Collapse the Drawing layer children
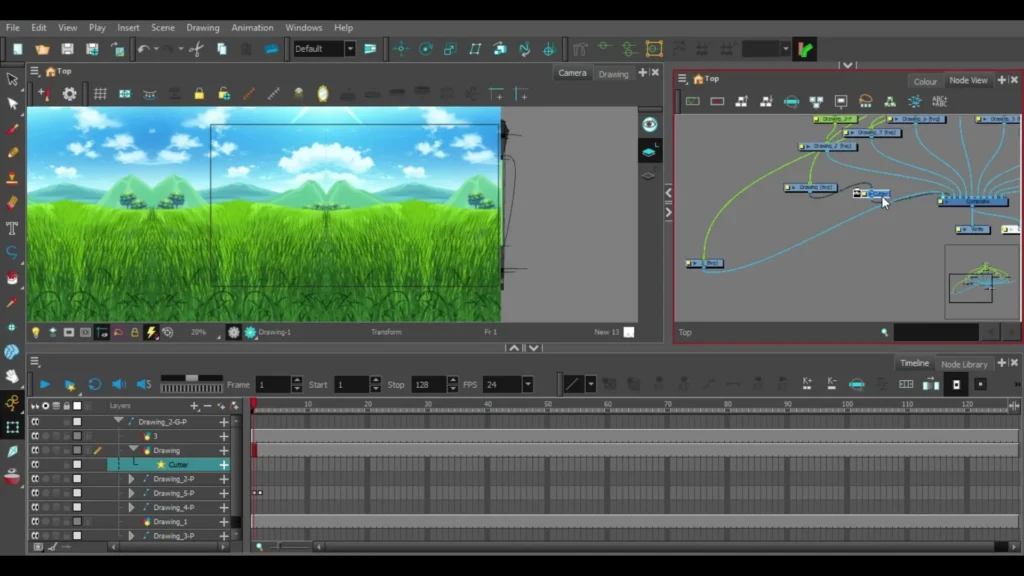1024x576 pixels. click(133, 449)
